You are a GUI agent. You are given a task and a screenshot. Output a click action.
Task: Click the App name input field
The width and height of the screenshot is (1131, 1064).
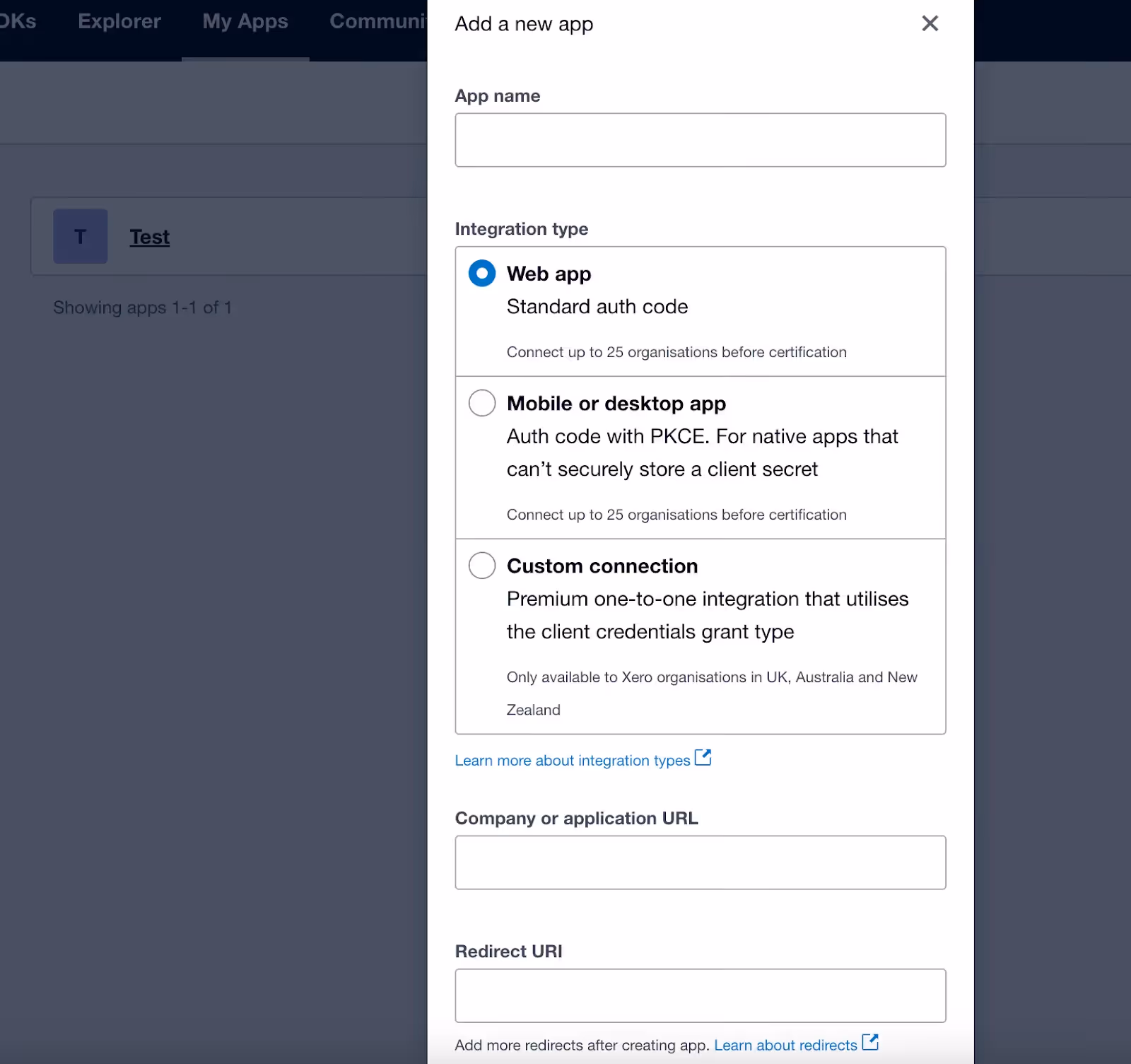700,140
